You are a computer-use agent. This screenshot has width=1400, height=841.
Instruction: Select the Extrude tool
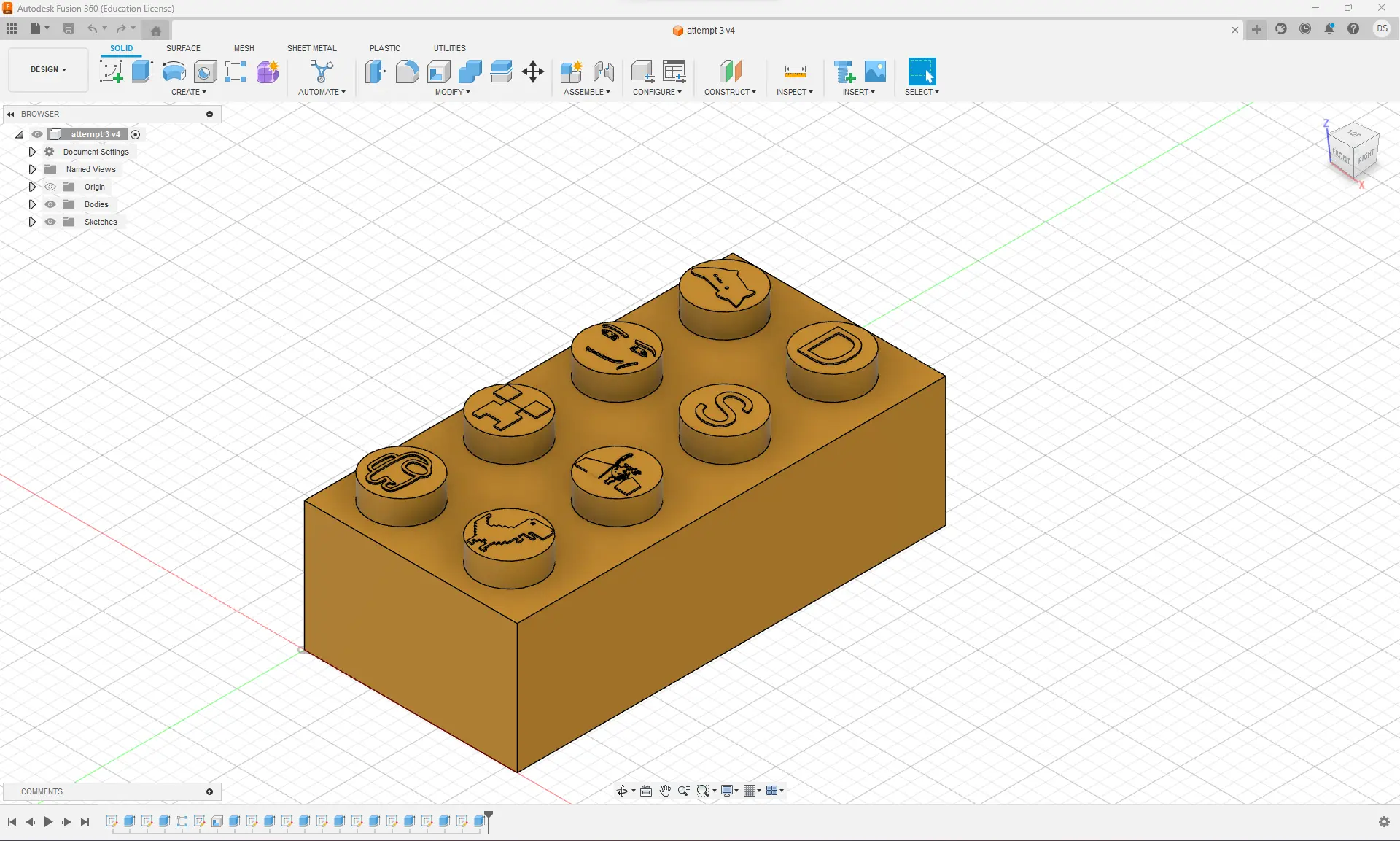click(142, 71)
